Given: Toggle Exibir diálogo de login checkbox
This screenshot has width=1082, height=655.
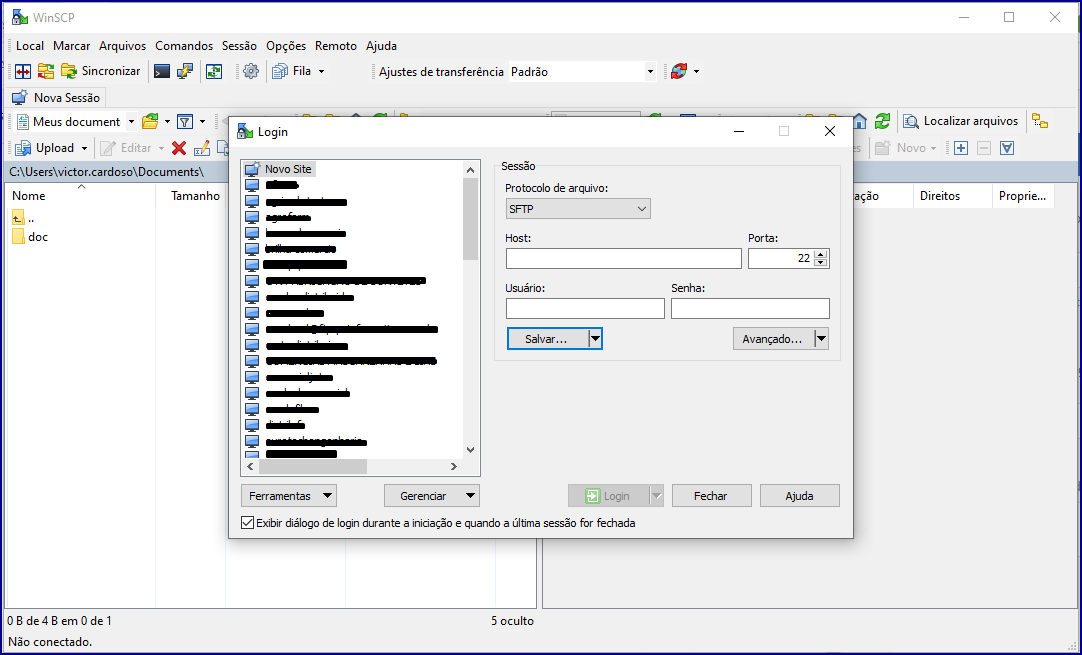Looking at the screenshot, I should pos(247,522).
